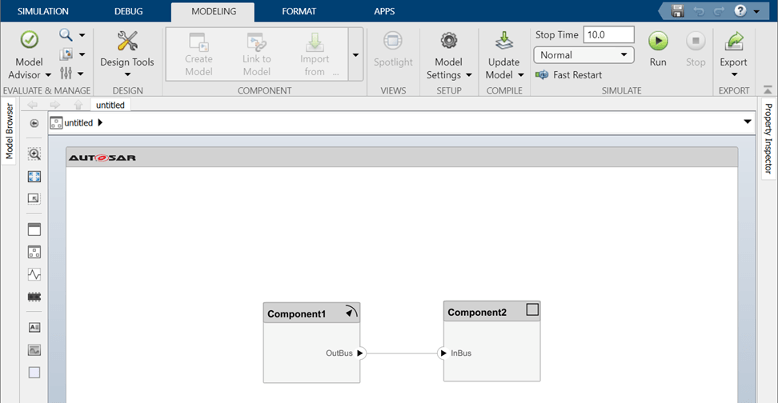Click the Find magnifier icon in ribbon
The image size is (778, 403).
click(x=66, y=35)
